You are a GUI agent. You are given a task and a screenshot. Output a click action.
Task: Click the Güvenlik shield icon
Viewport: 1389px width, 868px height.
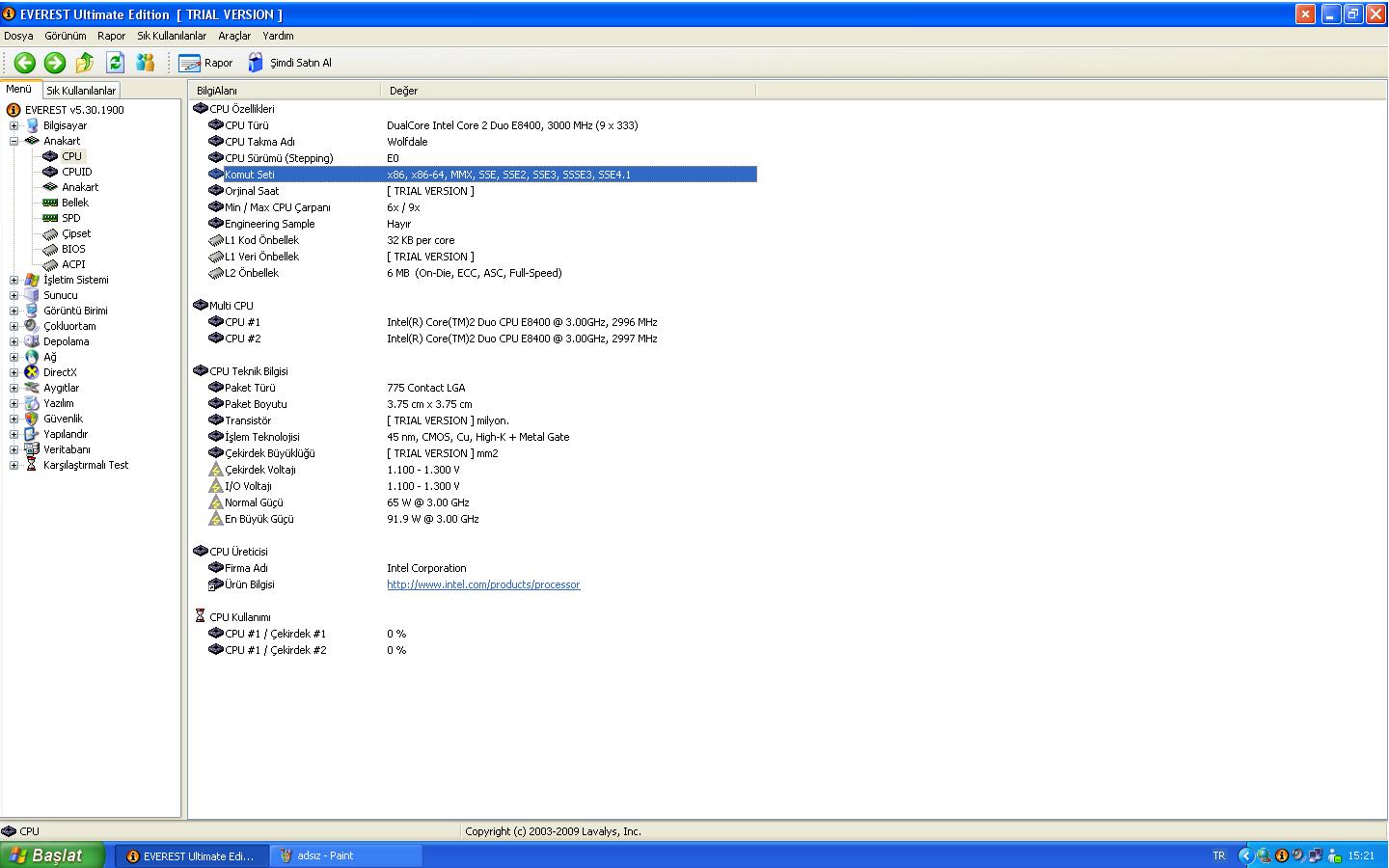(x=32, y=419)
